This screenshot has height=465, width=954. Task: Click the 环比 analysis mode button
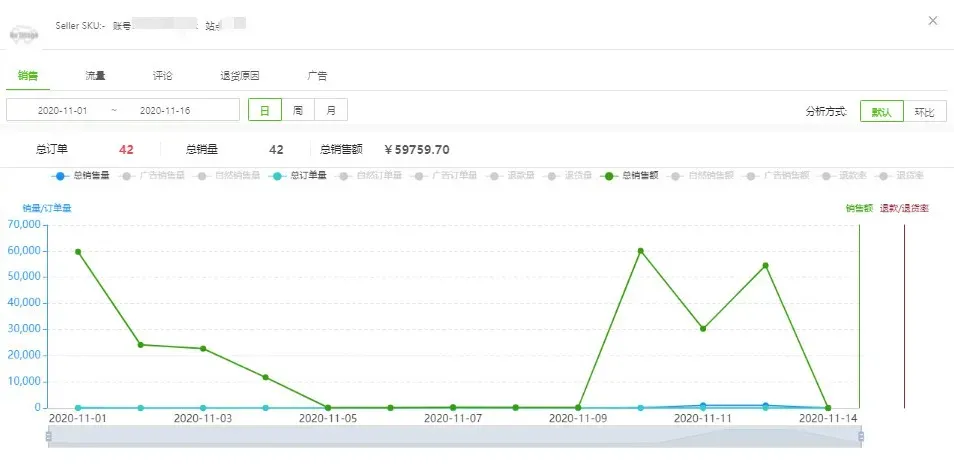(x=925, y=112)
